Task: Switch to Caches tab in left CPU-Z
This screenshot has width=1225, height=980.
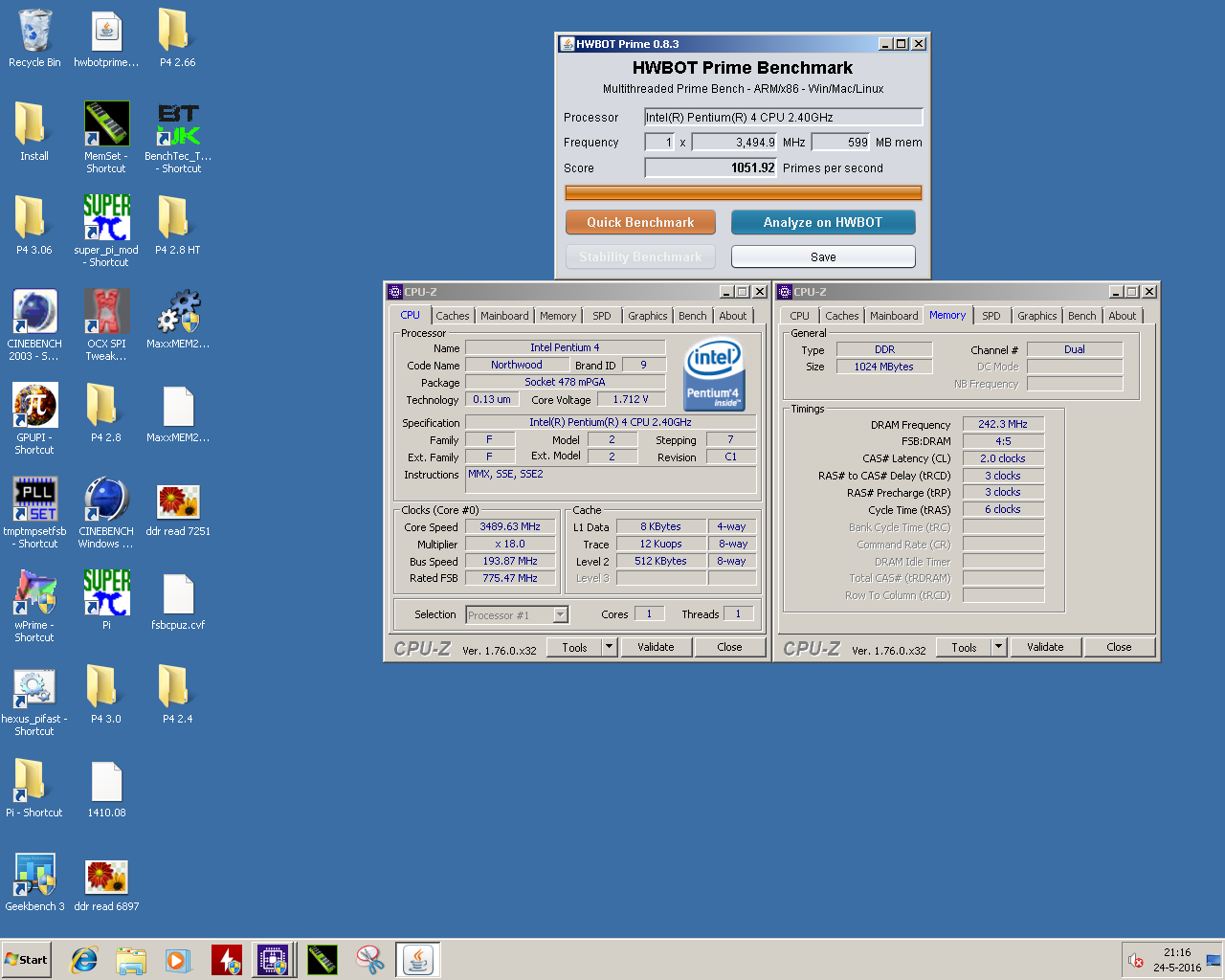Action: pos(453,316)
